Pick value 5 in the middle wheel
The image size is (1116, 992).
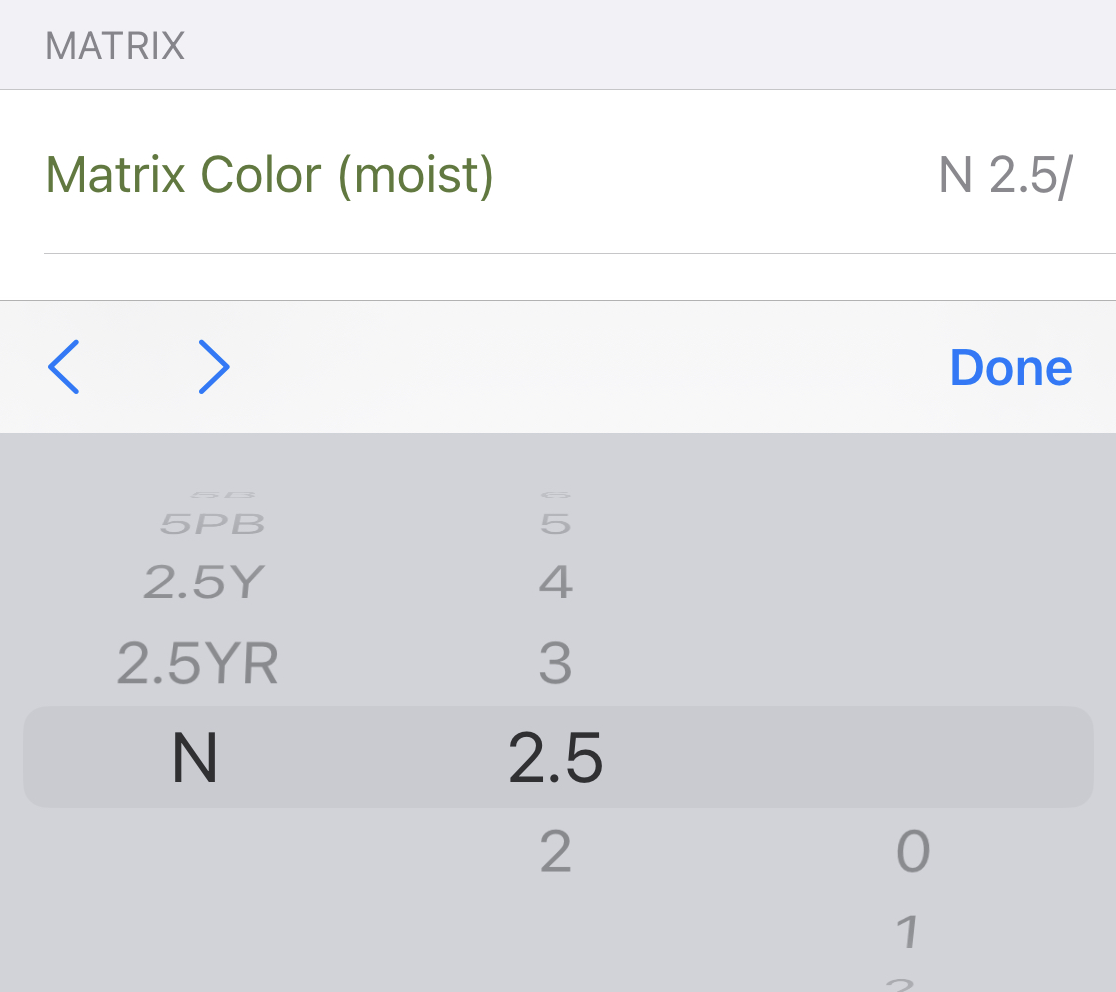click(555, 523)
